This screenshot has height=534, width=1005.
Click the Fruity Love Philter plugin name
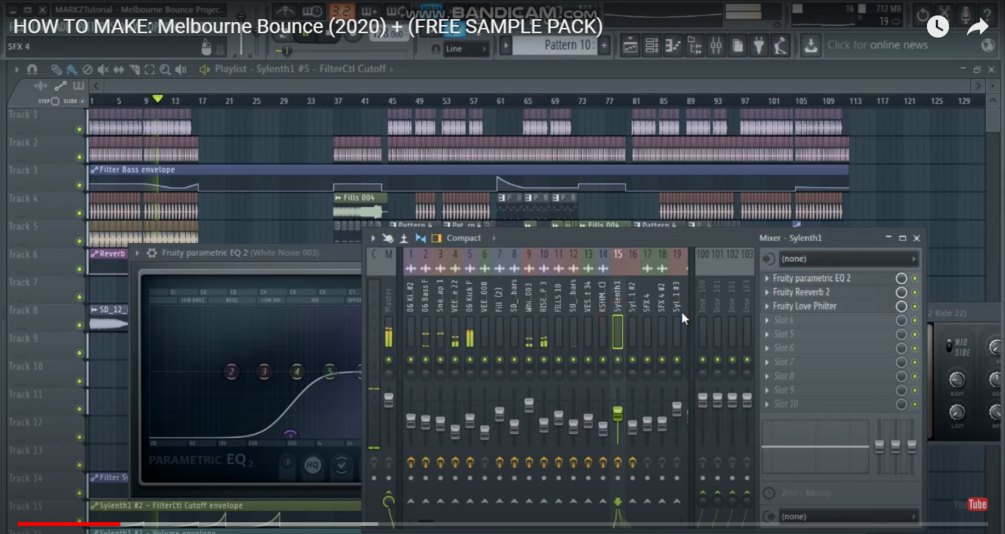(x=804, y=306)
